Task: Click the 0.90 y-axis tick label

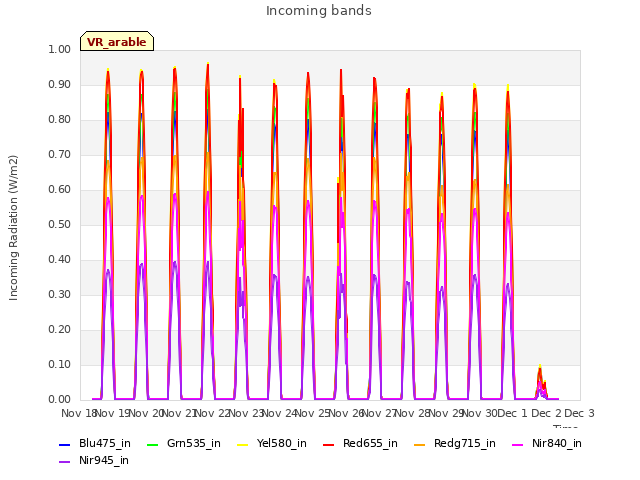Action: [x=60, y=84]
